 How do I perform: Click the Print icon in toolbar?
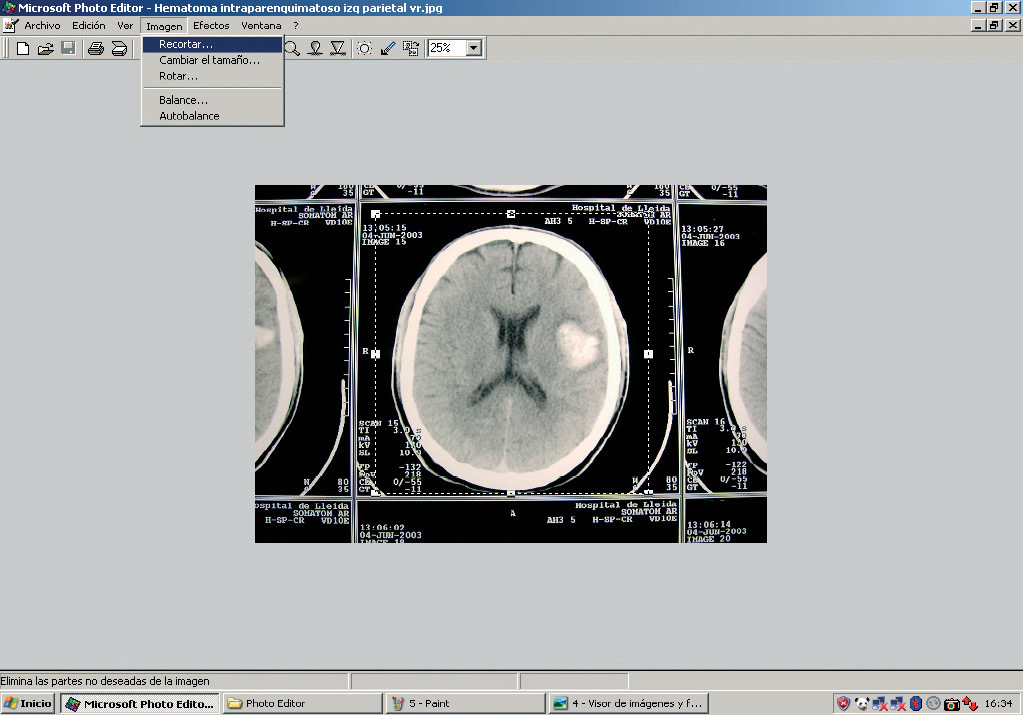pos(96,48)
